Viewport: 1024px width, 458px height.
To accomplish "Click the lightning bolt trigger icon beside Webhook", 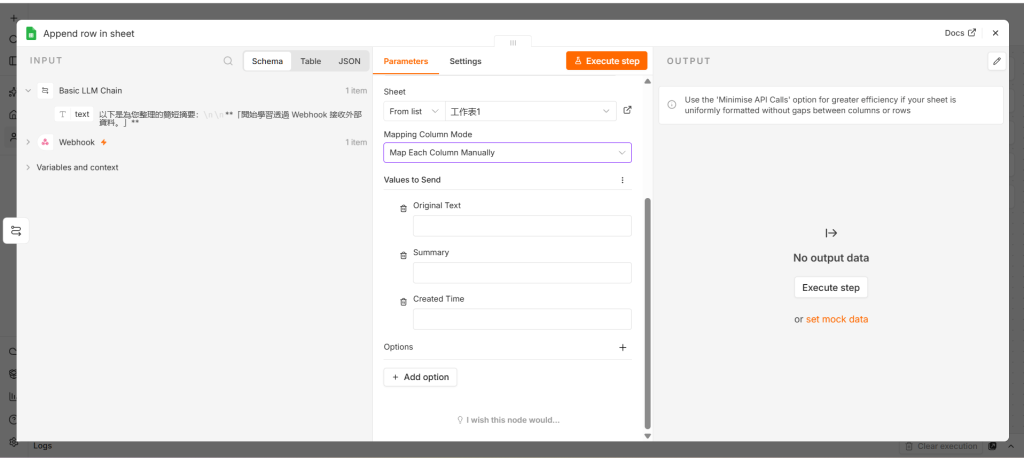I will 103,142.
